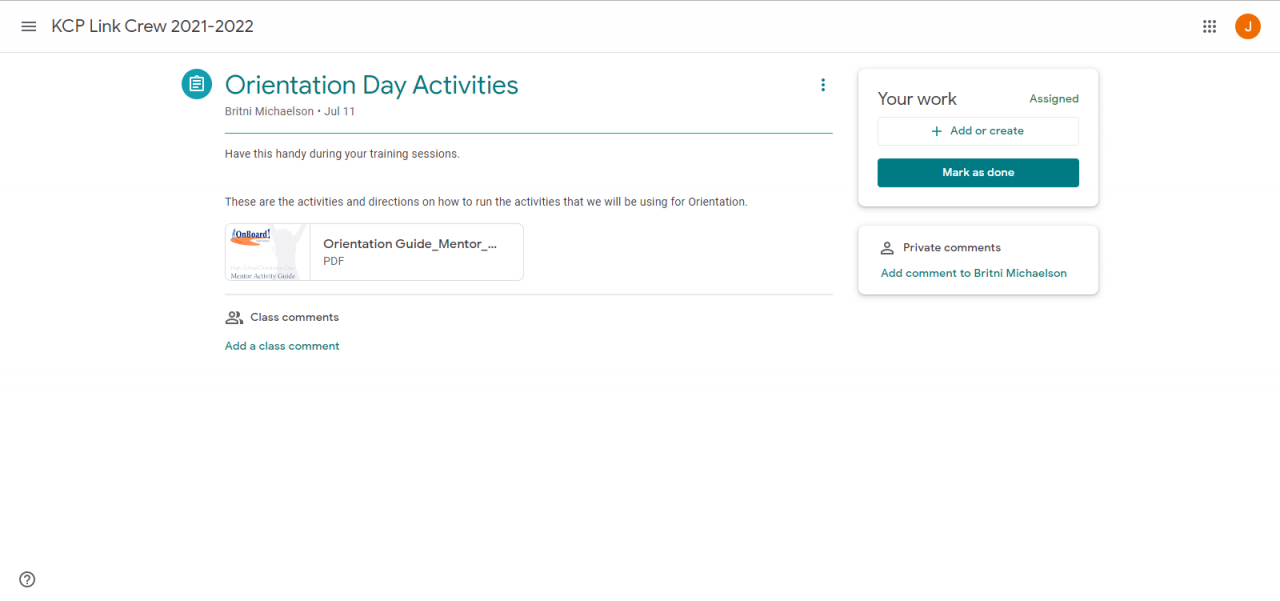This screenshot has height=601, width=1280.
Task: Click the Private comments person icon
Action: pyautogui.click(x=886, y=248)
